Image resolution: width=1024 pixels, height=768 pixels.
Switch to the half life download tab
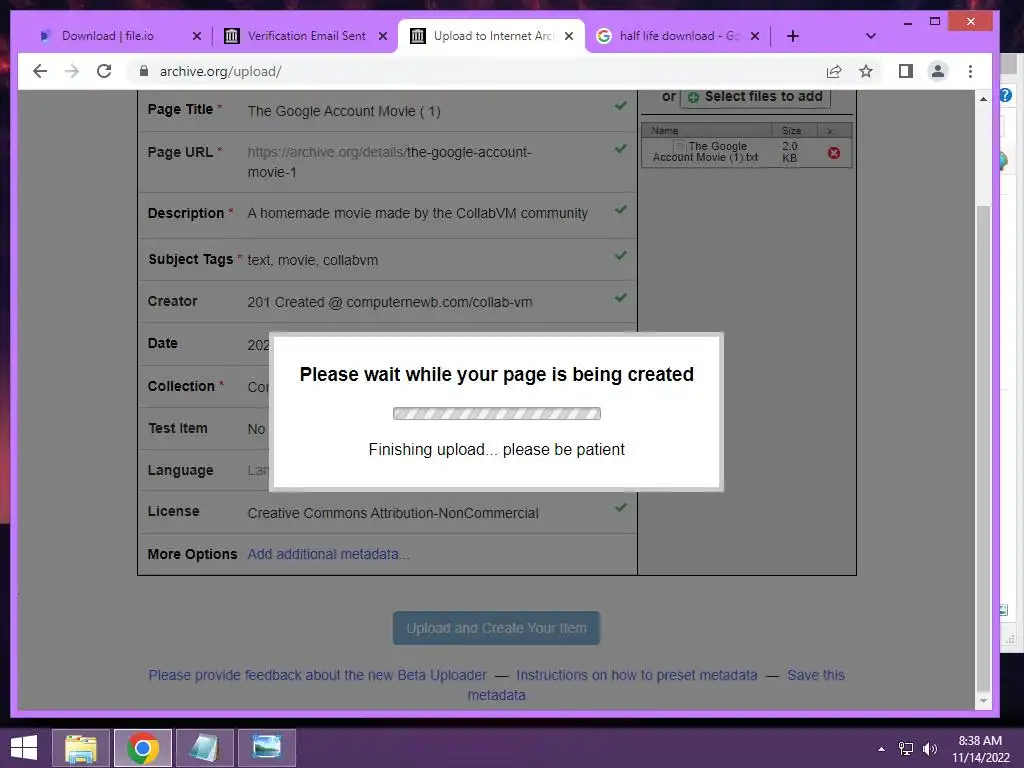click(679, 36)
